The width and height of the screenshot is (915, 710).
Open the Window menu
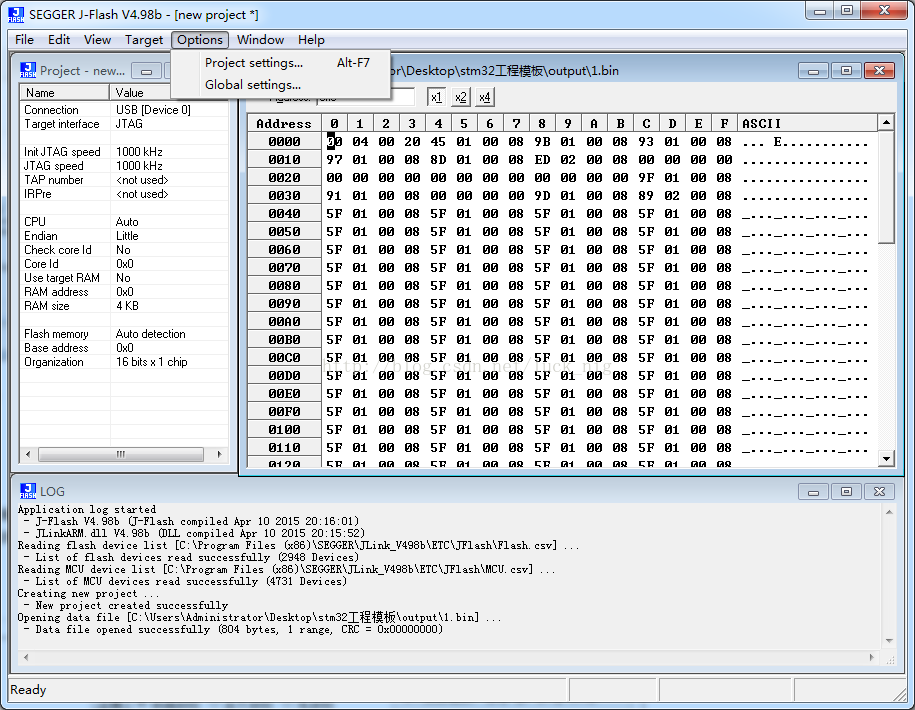[x=260, y=40]
